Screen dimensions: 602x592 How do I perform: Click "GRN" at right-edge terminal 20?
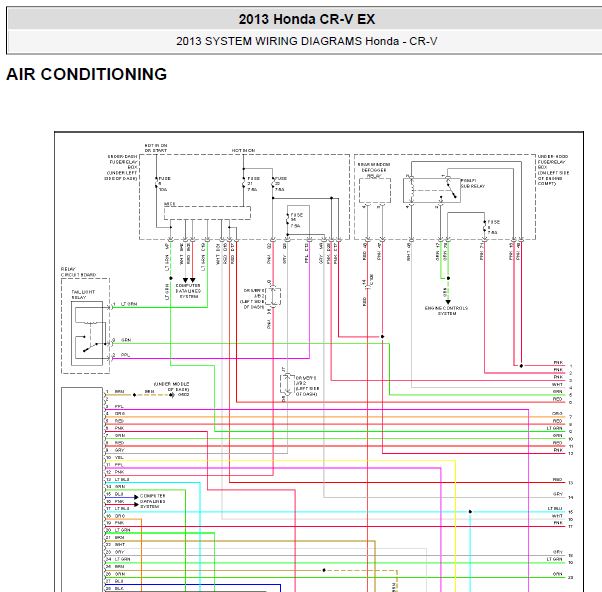(x=558, y=574)
